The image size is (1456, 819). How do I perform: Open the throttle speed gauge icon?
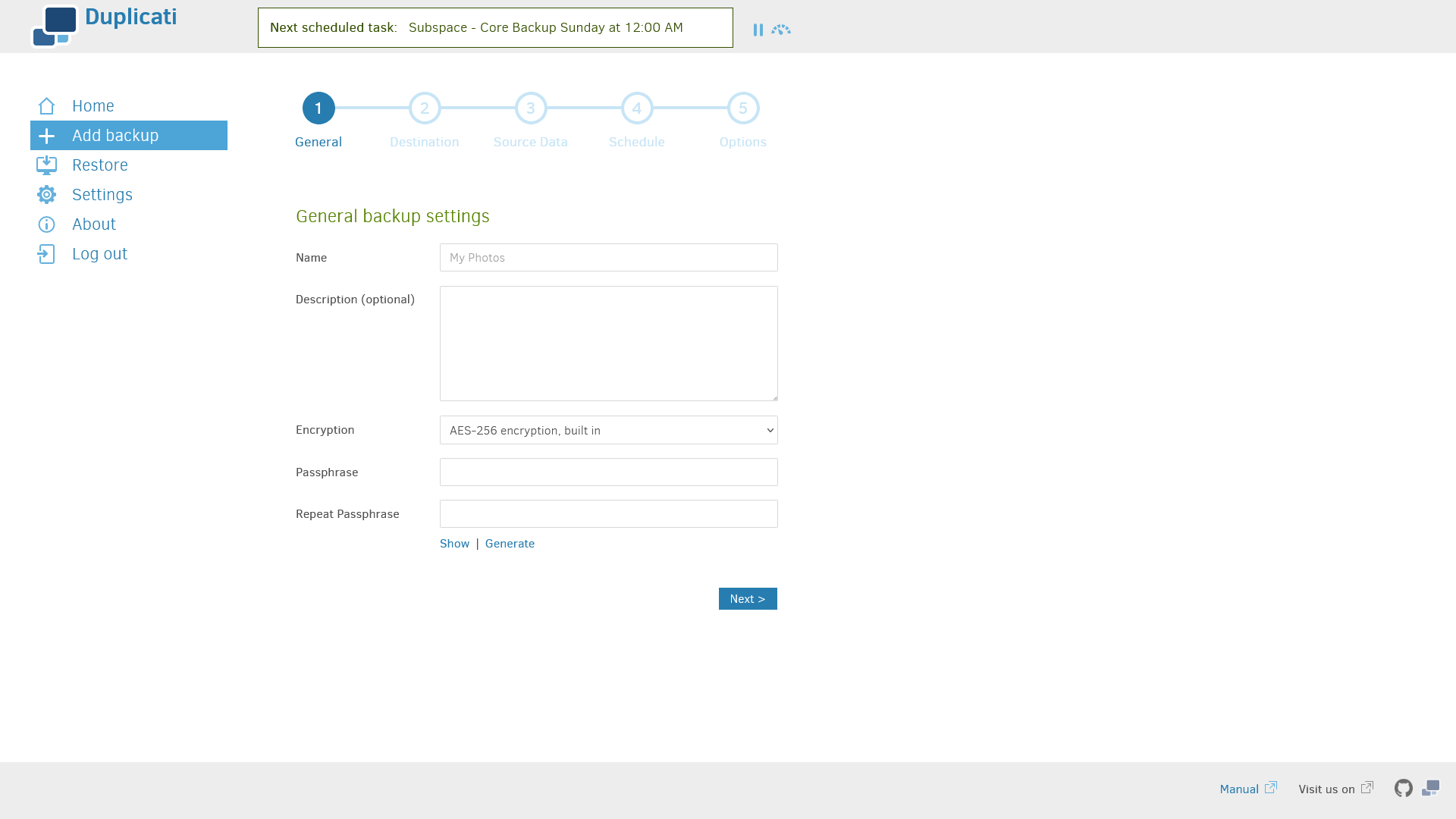(x=781, y=30)
